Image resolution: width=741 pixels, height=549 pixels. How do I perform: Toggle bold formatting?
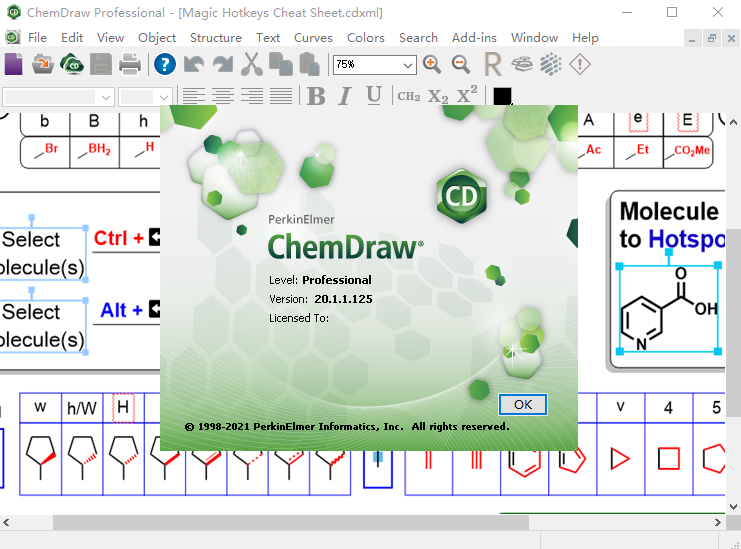[316, 96]
